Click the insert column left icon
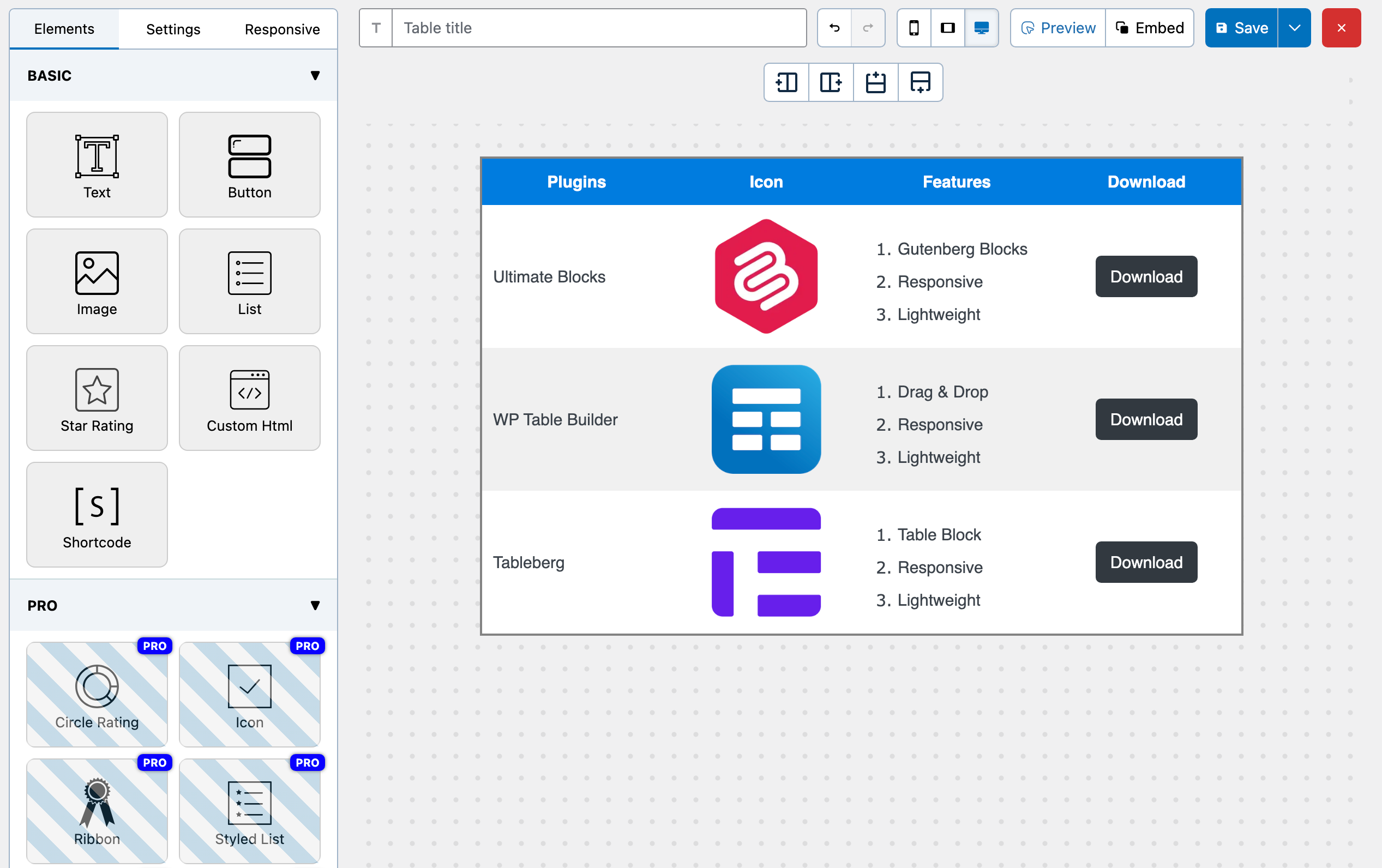Screen dimensions: 1382x868 (786, 83)
